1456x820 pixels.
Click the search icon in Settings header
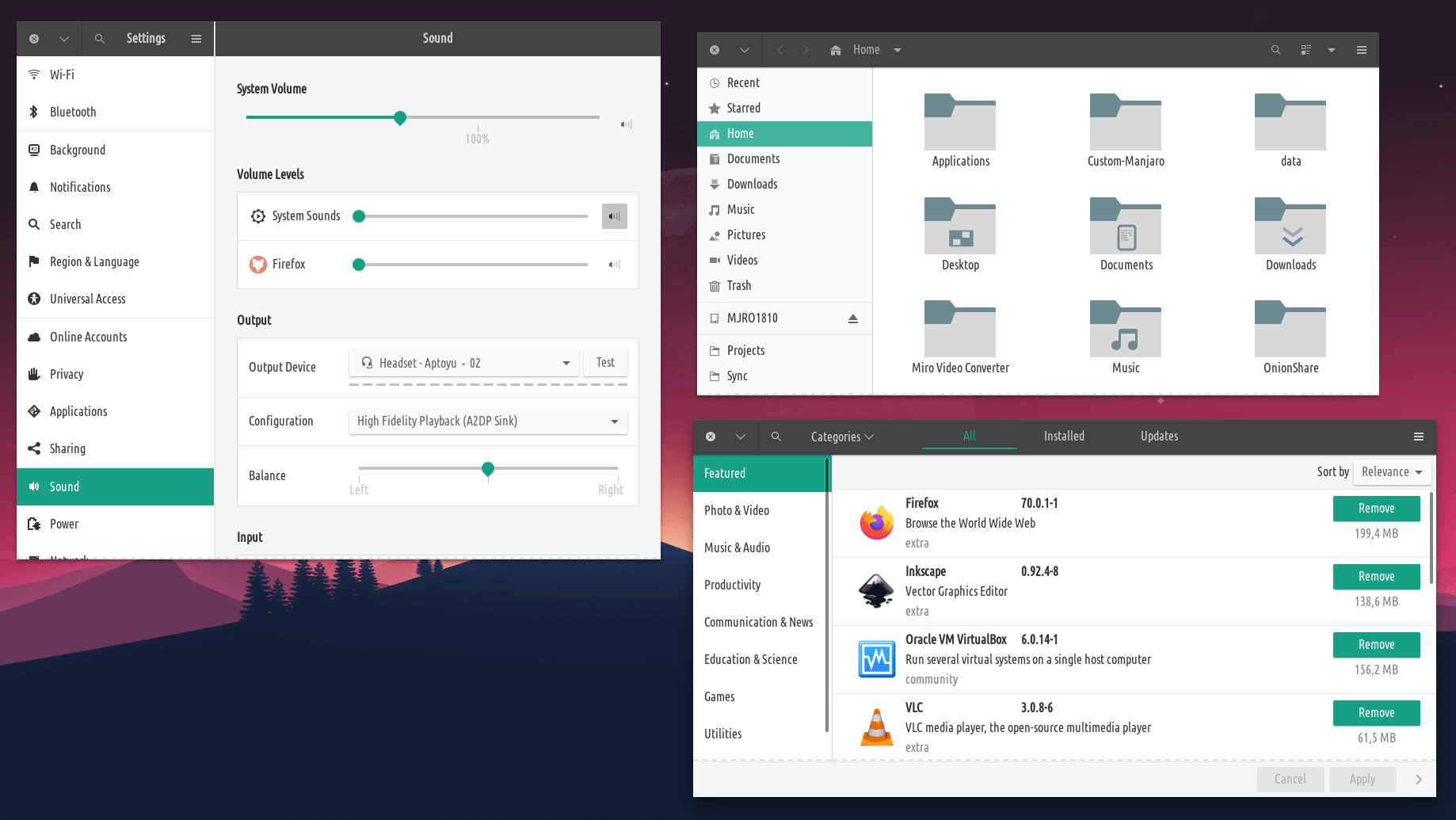[99, 39]
